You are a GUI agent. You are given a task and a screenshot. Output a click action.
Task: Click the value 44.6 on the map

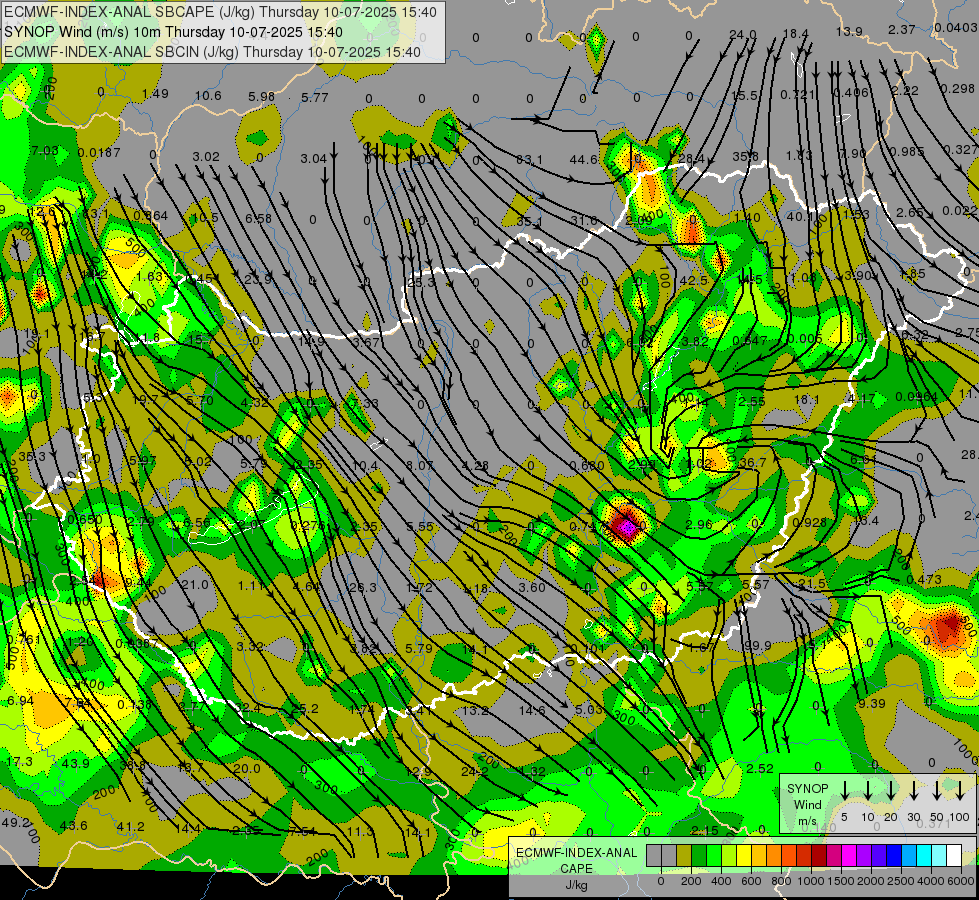point(583,160)
